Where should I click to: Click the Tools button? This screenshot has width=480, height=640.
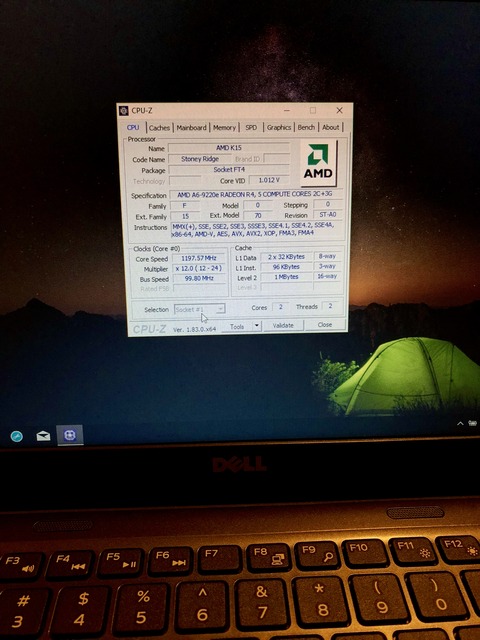click(237, 327)
